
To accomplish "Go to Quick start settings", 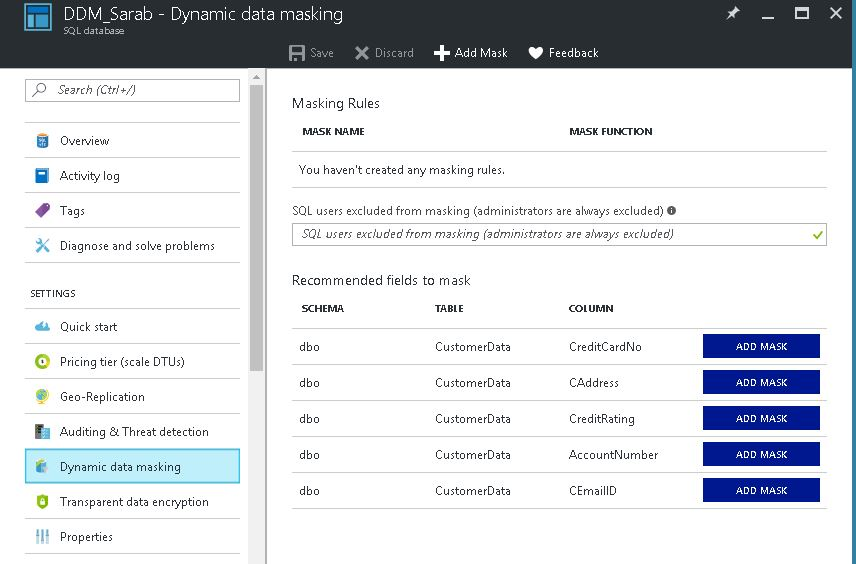I will (x=132, y=326).
